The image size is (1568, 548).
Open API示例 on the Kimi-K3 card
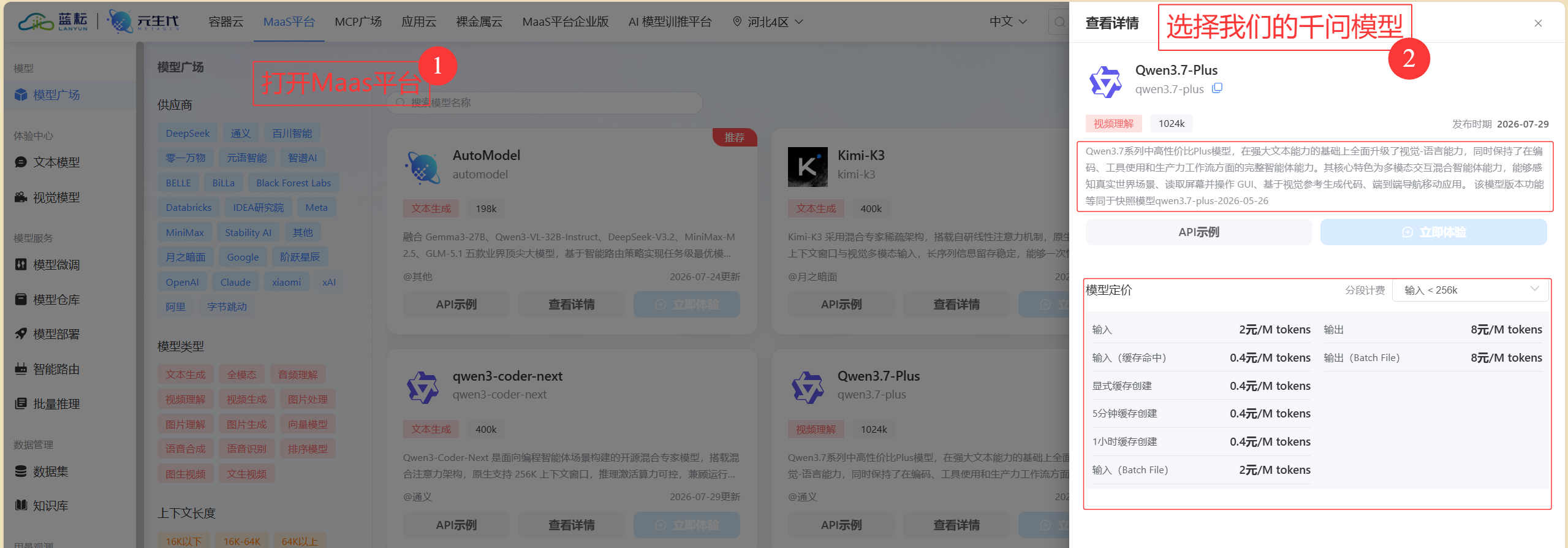841,305
